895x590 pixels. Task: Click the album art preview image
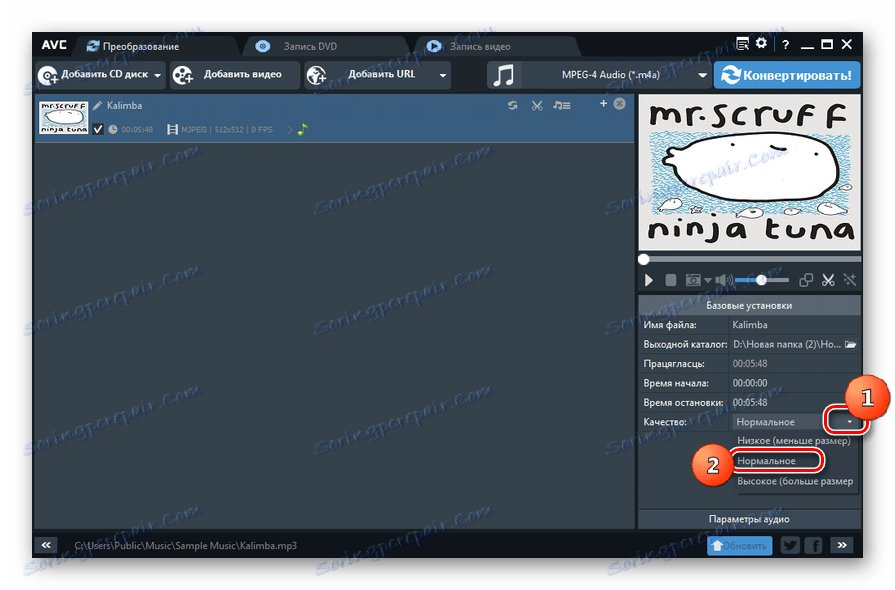pos(749,173)
